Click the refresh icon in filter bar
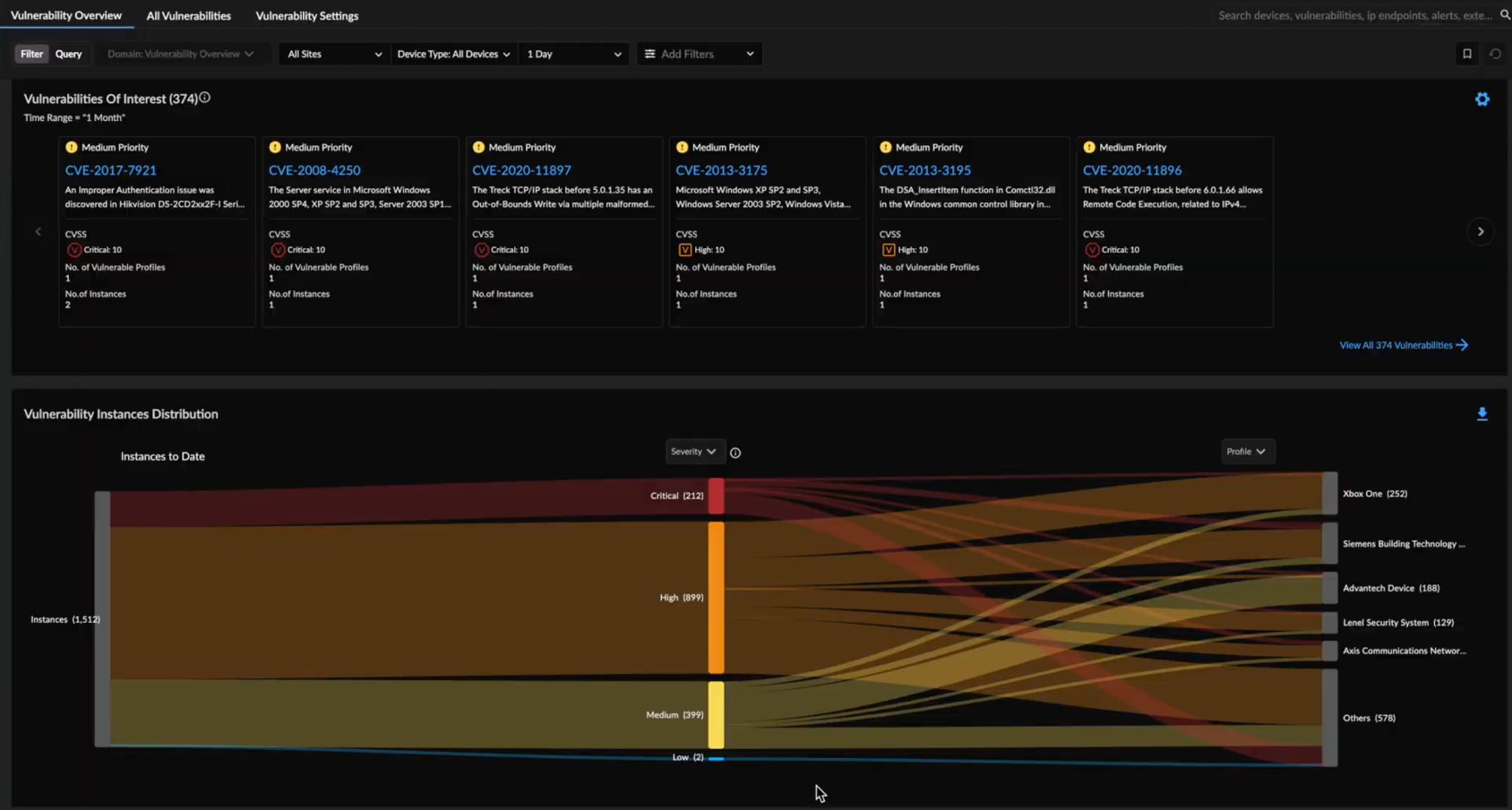This screenshot has height=810, width=1512. tap(1495, 54)
